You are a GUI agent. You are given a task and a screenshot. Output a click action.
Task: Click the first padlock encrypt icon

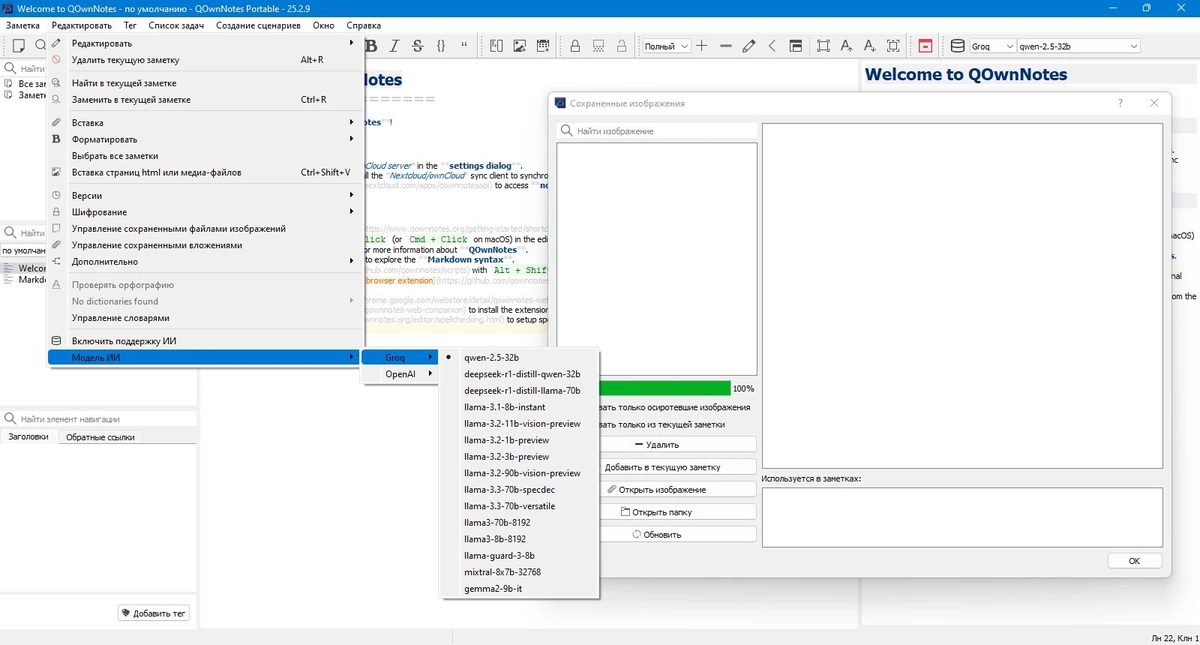pyautogui.click(x=575, y=45)
